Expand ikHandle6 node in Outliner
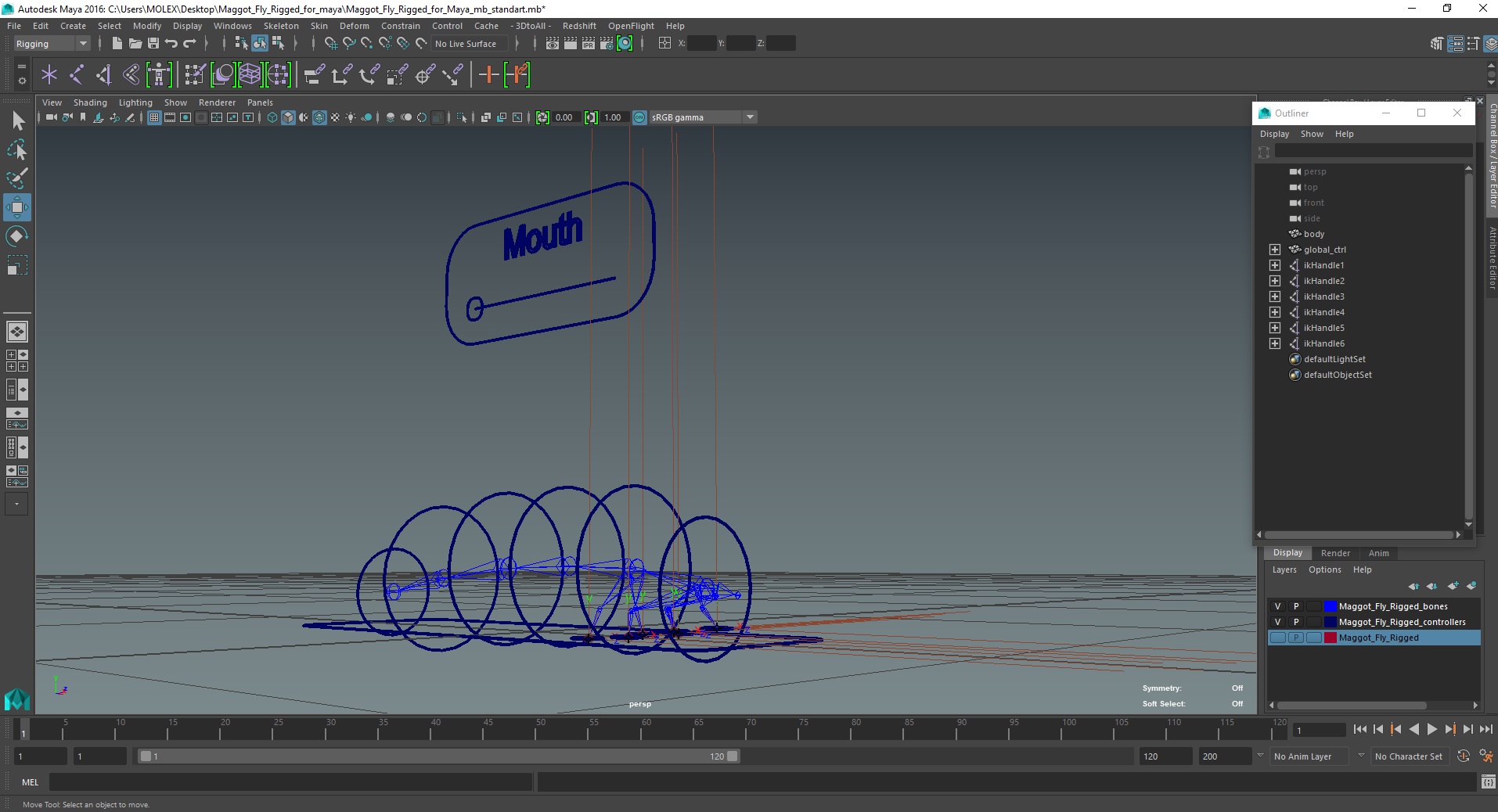The height and width of the screenshot is (812, 1498). point(1275,343)
